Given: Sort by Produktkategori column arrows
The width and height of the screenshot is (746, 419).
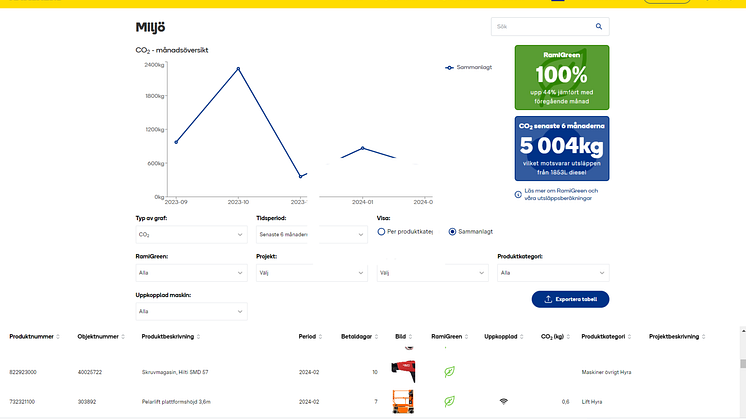Looking at the screenshot, I should (x=629, y=337).
